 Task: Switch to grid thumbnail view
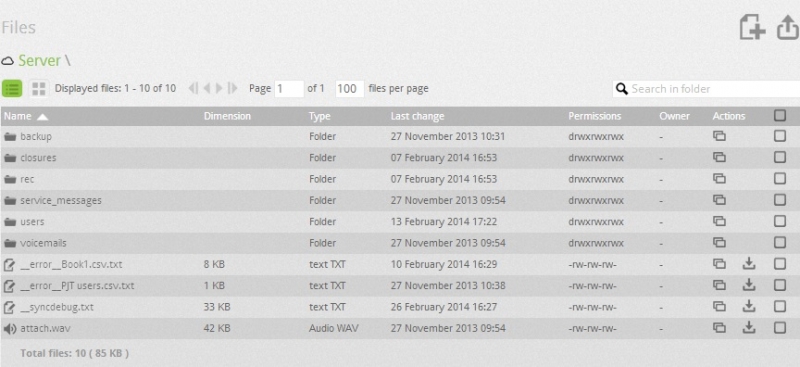coord(39,88)
